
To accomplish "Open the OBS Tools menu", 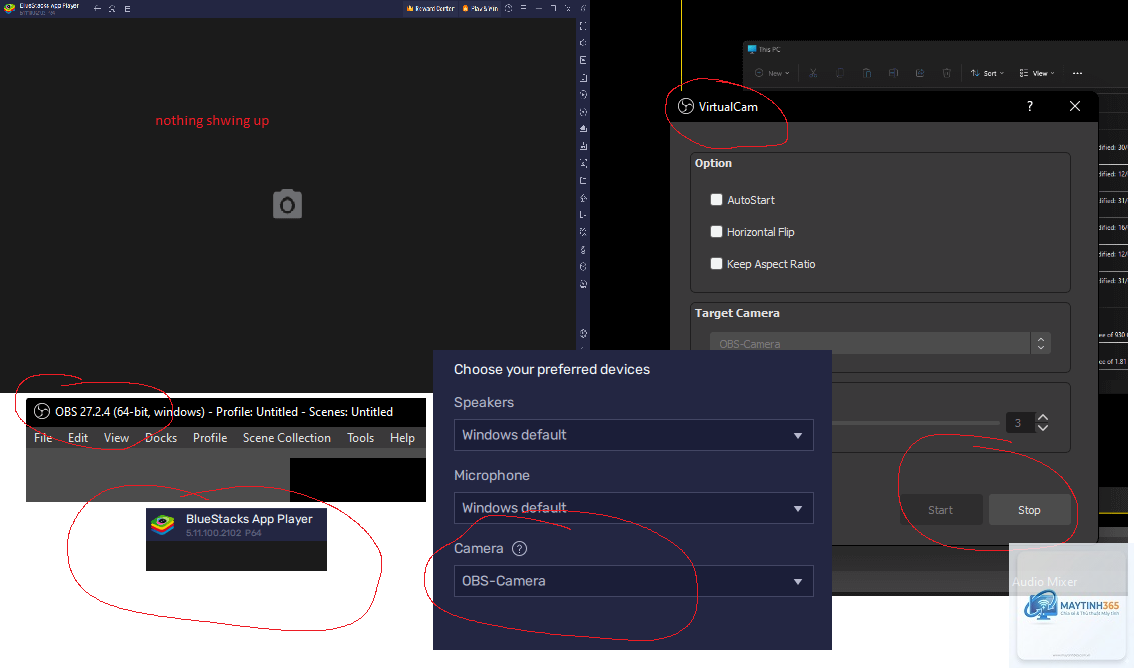I will 360,437.
